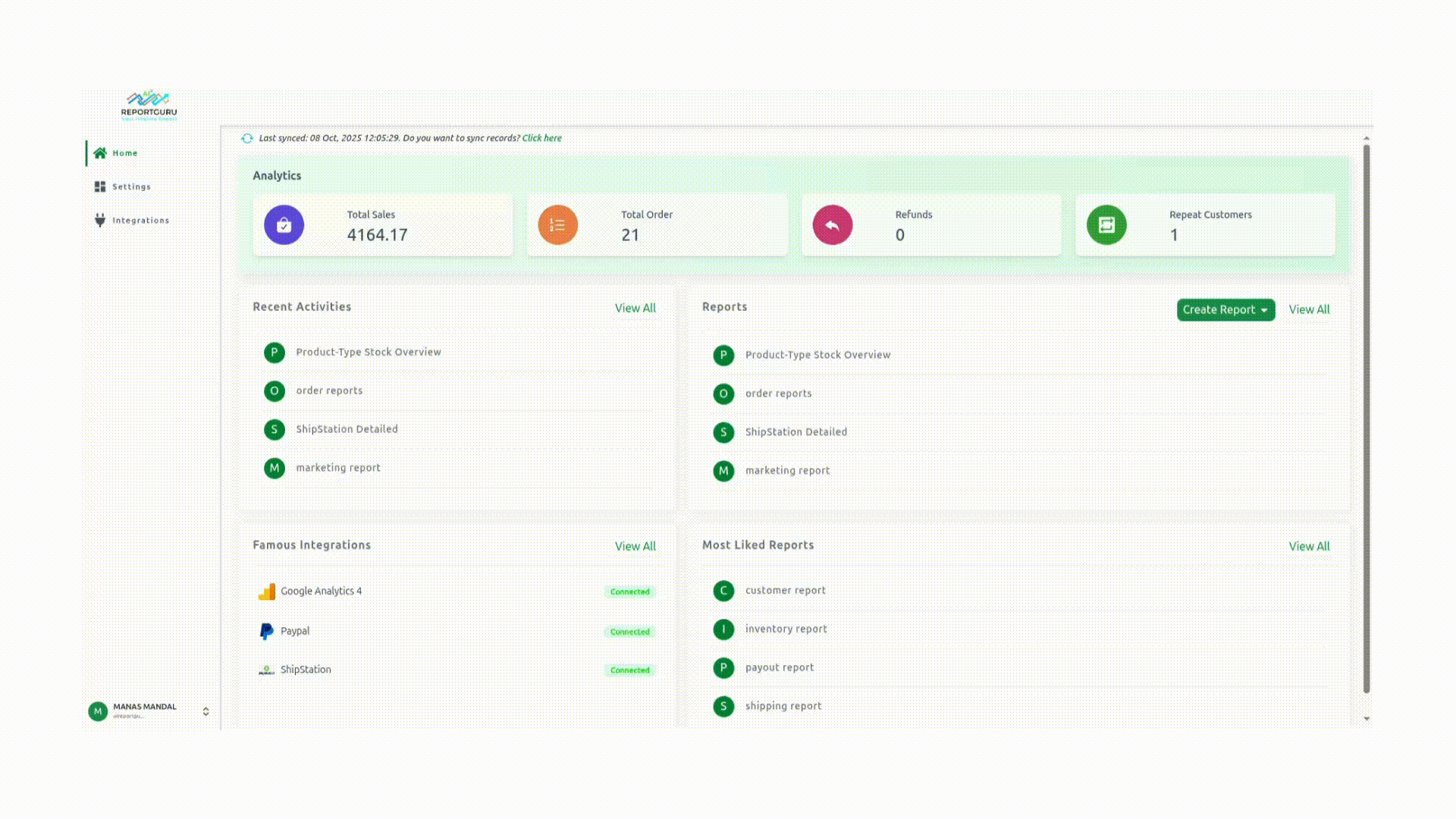Click the Google Analytics 4 logo icon
This screenshot has width=1456, height=819.
point(267,591)
